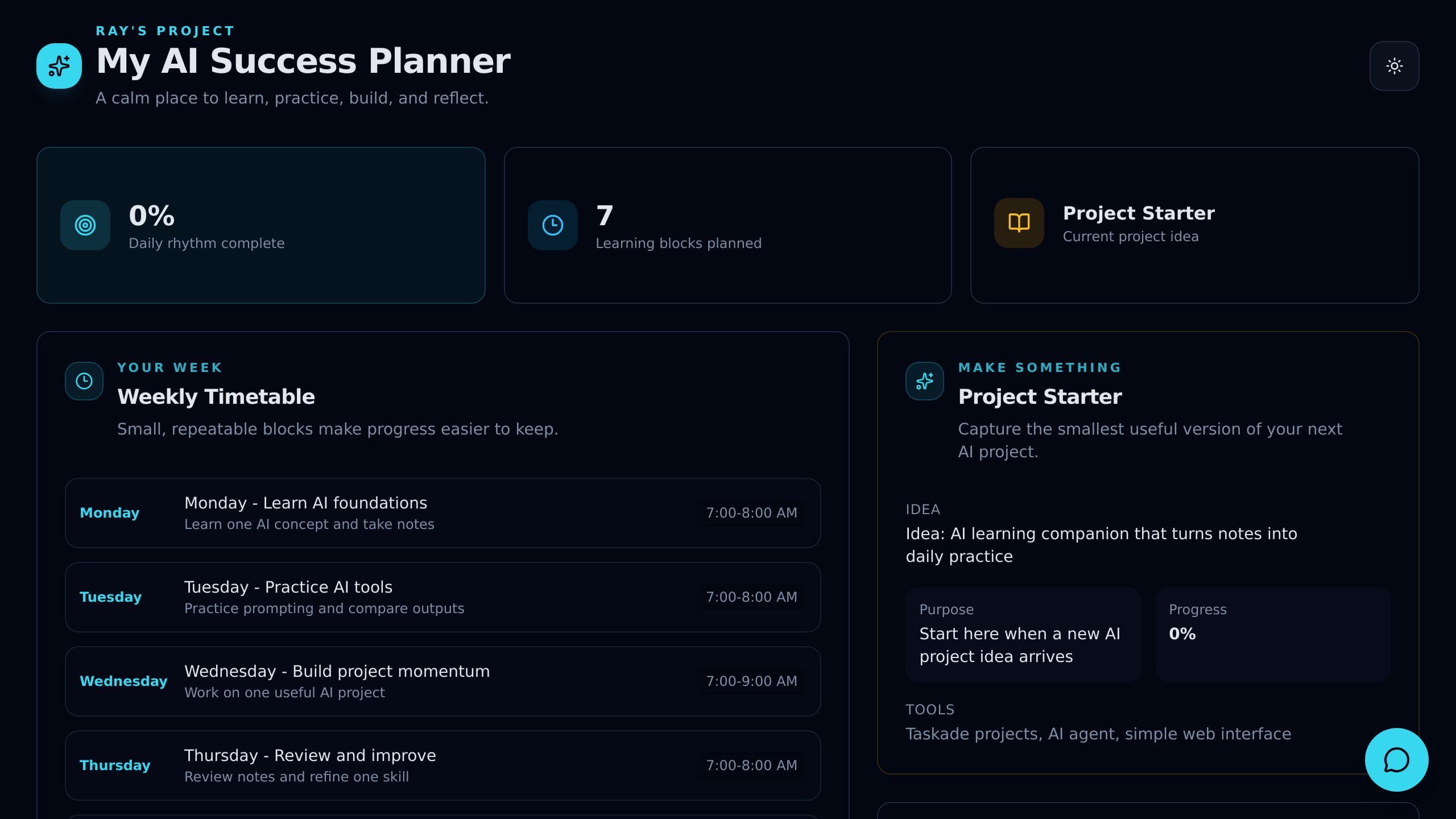The height and width of the screenshot is (819, 1456).
Task: Click the Thursday 7:00-8:00 AM time badge
Action: 751,766
